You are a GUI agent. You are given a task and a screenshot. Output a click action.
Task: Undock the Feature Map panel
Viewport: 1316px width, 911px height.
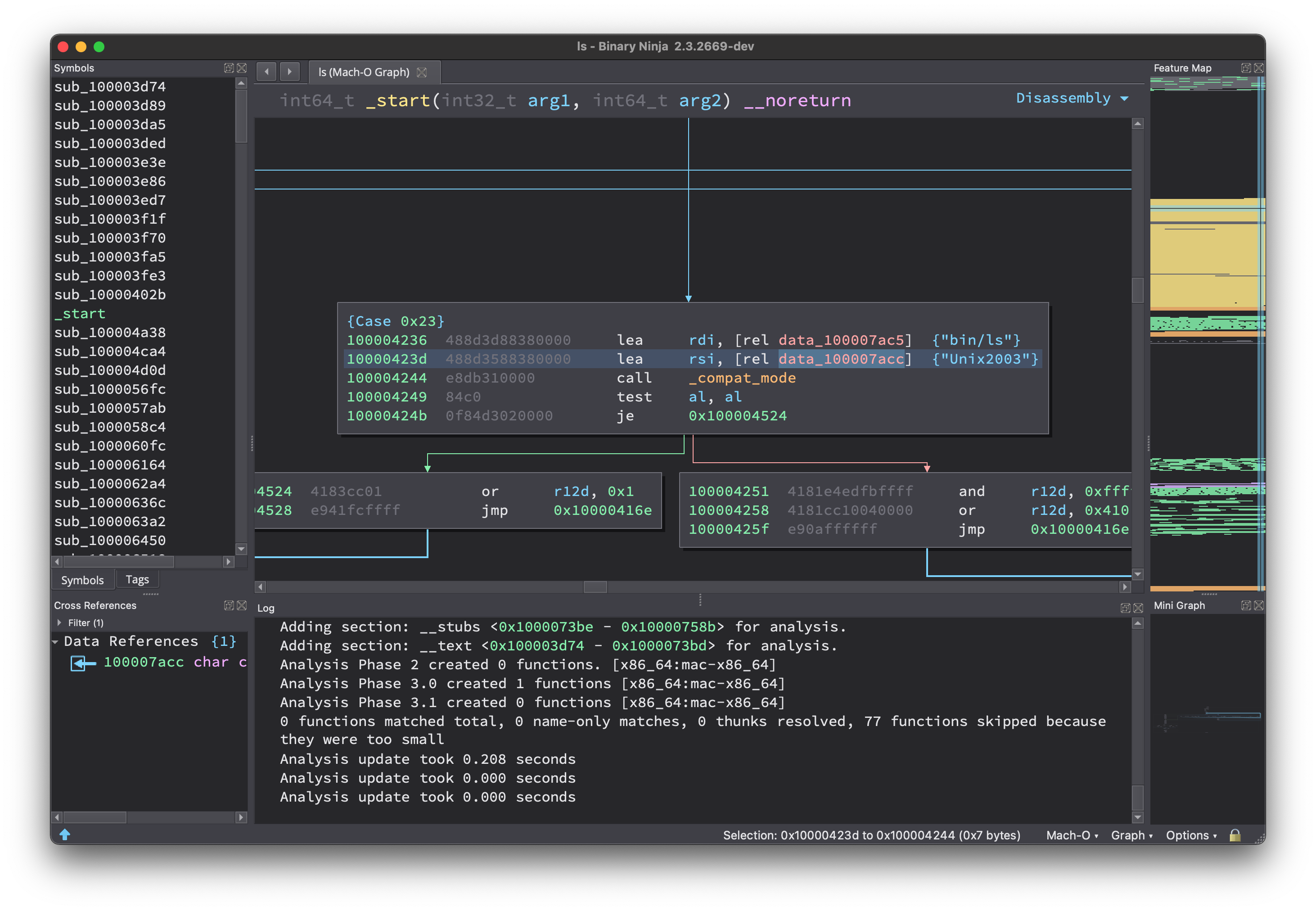coord(1246,68)
